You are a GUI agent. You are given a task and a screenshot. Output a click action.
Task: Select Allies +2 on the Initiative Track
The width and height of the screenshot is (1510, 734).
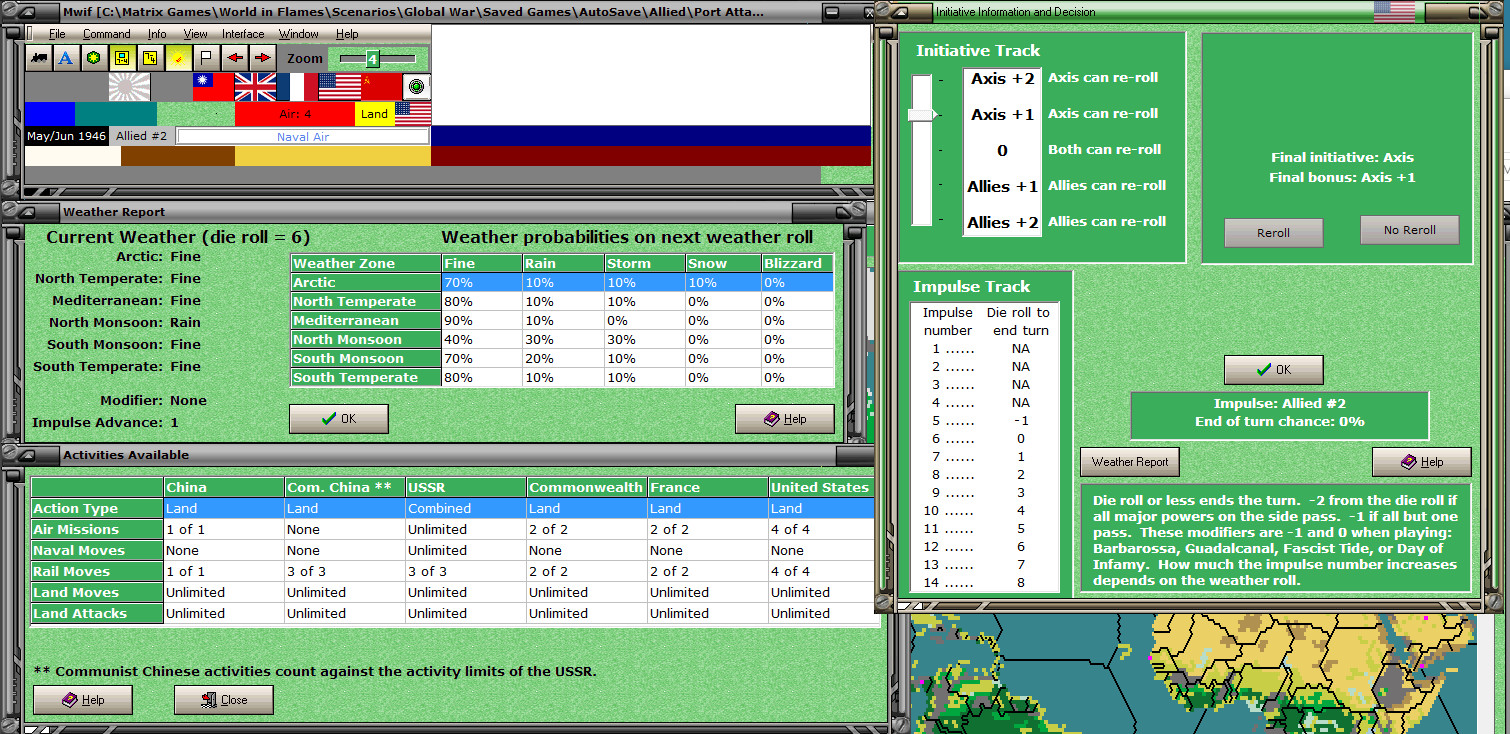coord(1003,222)
